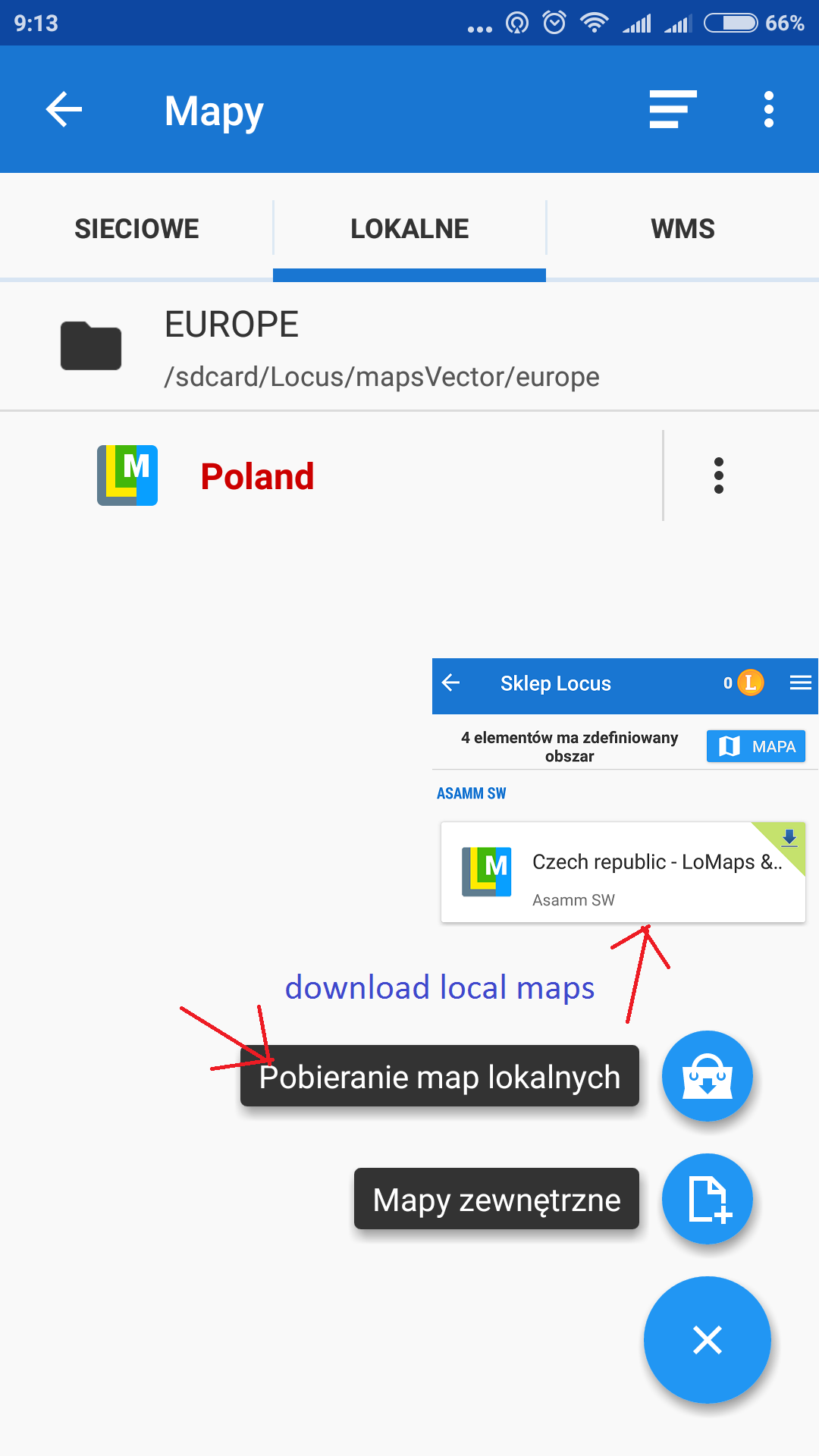This screenshot has width=819, height=1456.
Task: Click the Mapy zewnętrzne label
Action: click(x=497, y=1200)
